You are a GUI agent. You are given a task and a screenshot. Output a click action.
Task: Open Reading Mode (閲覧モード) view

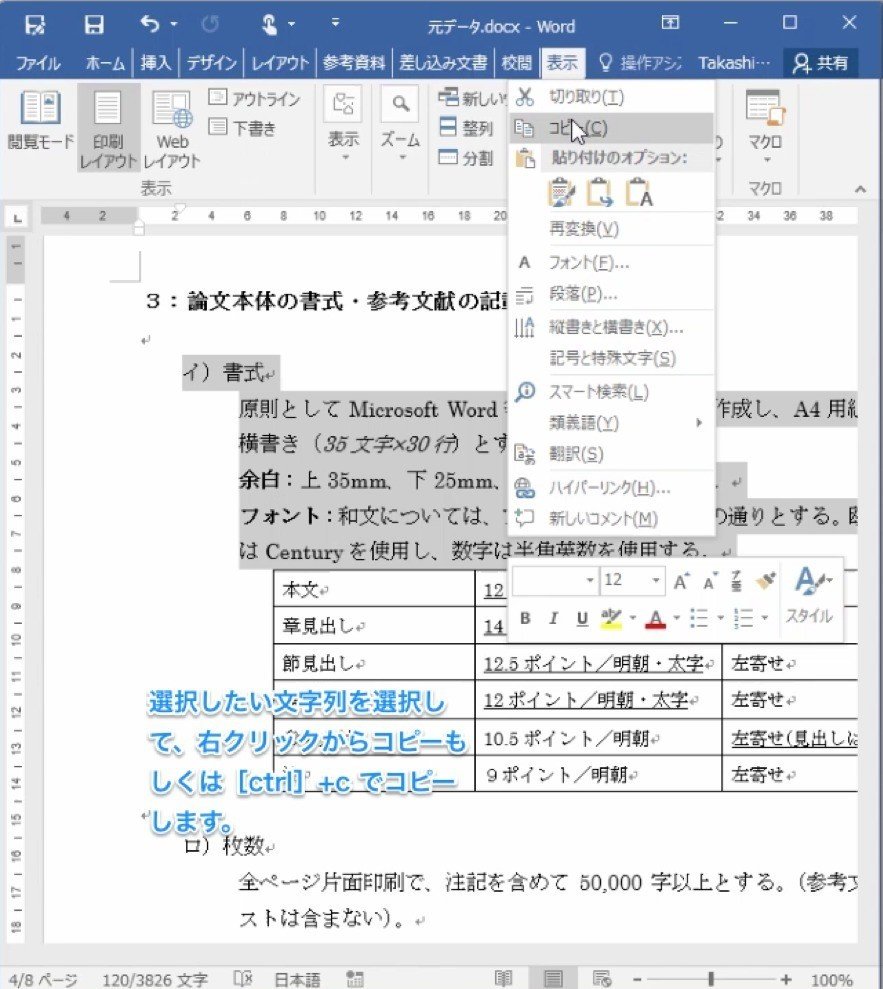40,120
